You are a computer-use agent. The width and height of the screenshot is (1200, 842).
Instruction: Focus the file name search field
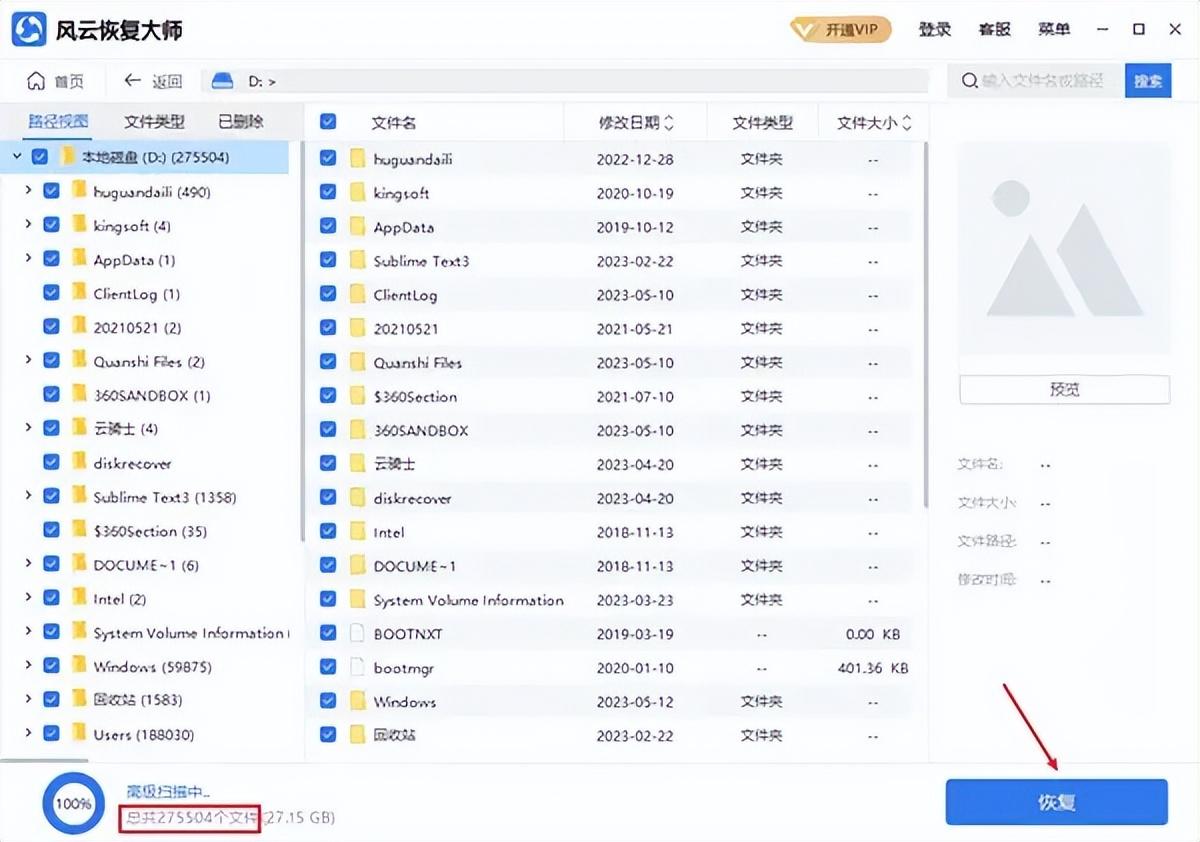click(x=1037, y=81)
